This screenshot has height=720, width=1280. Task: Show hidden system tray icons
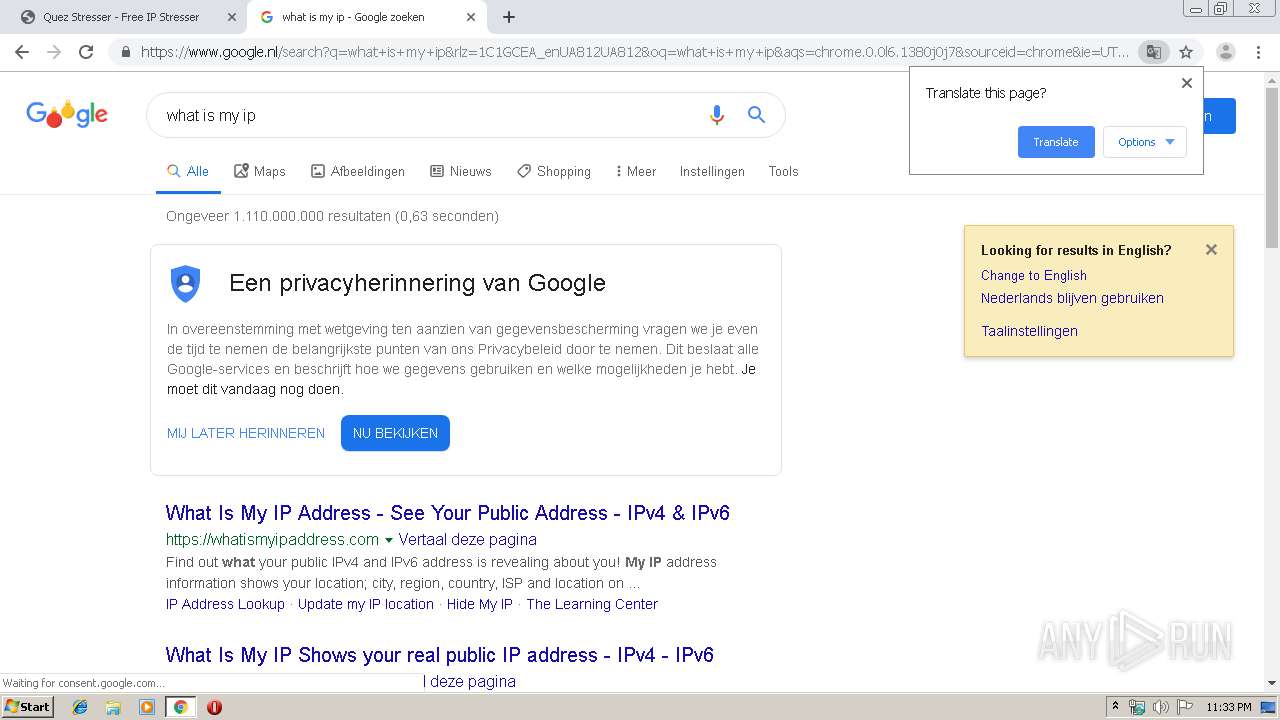tap(1116, 707)
